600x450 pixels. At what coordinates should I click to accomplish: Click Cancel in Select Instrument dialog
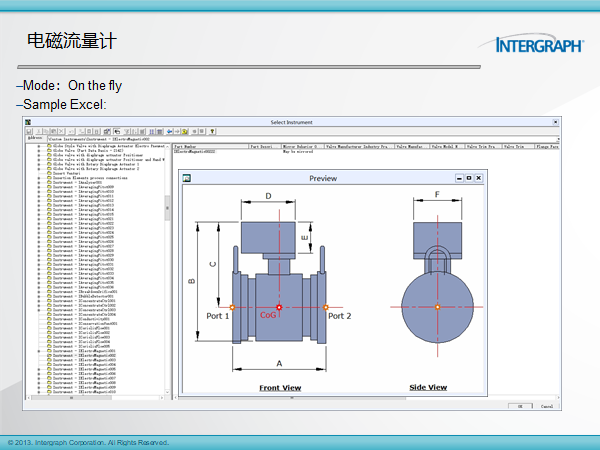547,406
